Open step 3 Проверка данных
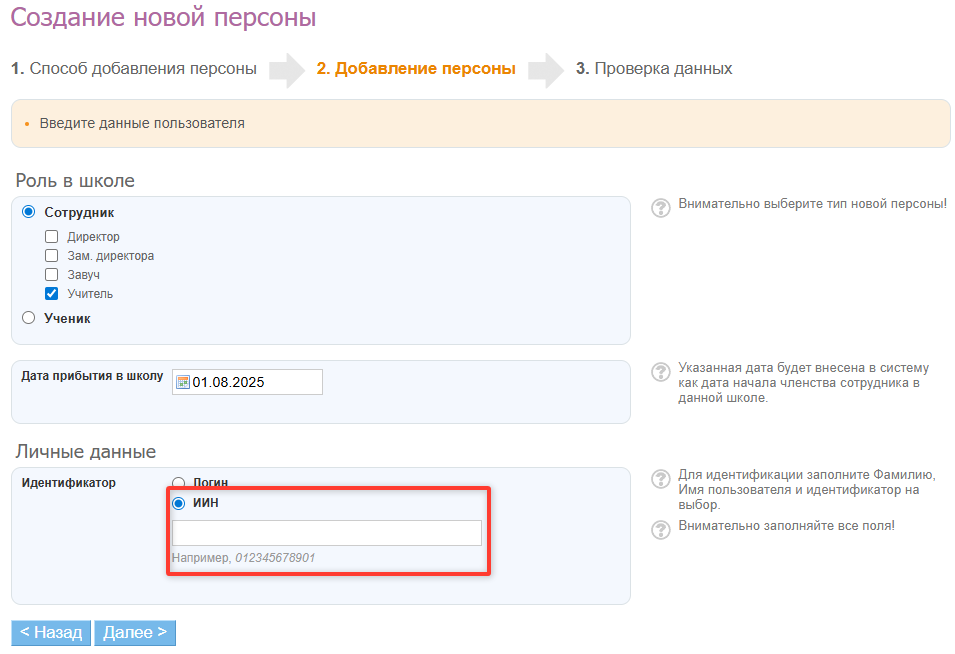Screen dimensions: 955x654 click(x=654, y=69)
